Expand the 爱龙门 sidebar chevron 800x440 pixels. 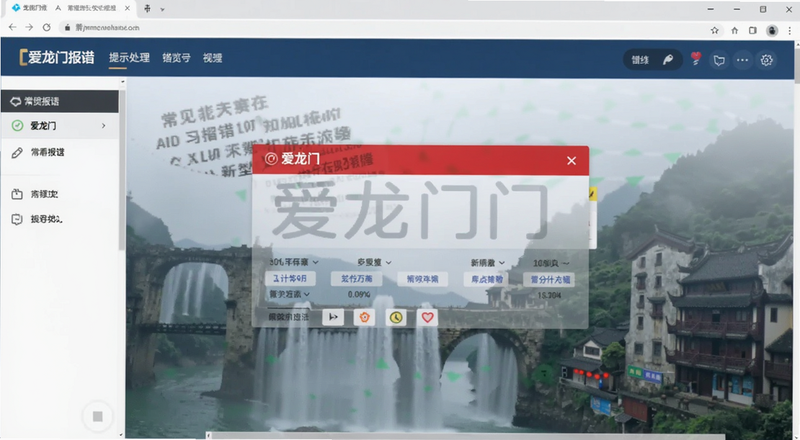point(104,126)
